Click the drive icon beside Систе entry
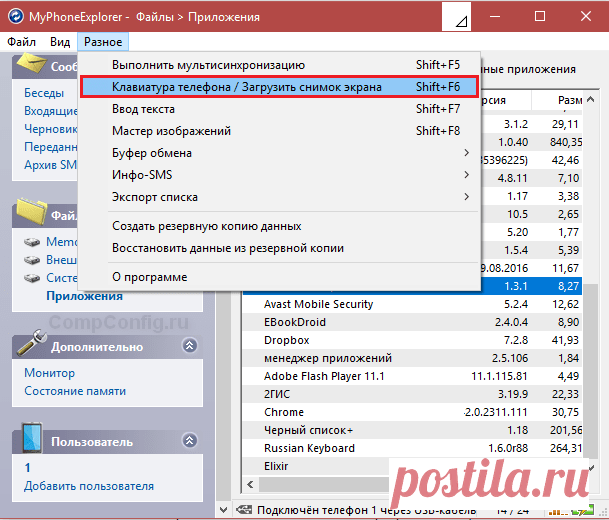This screenshot has width=609, height=520. coord(32,278)
